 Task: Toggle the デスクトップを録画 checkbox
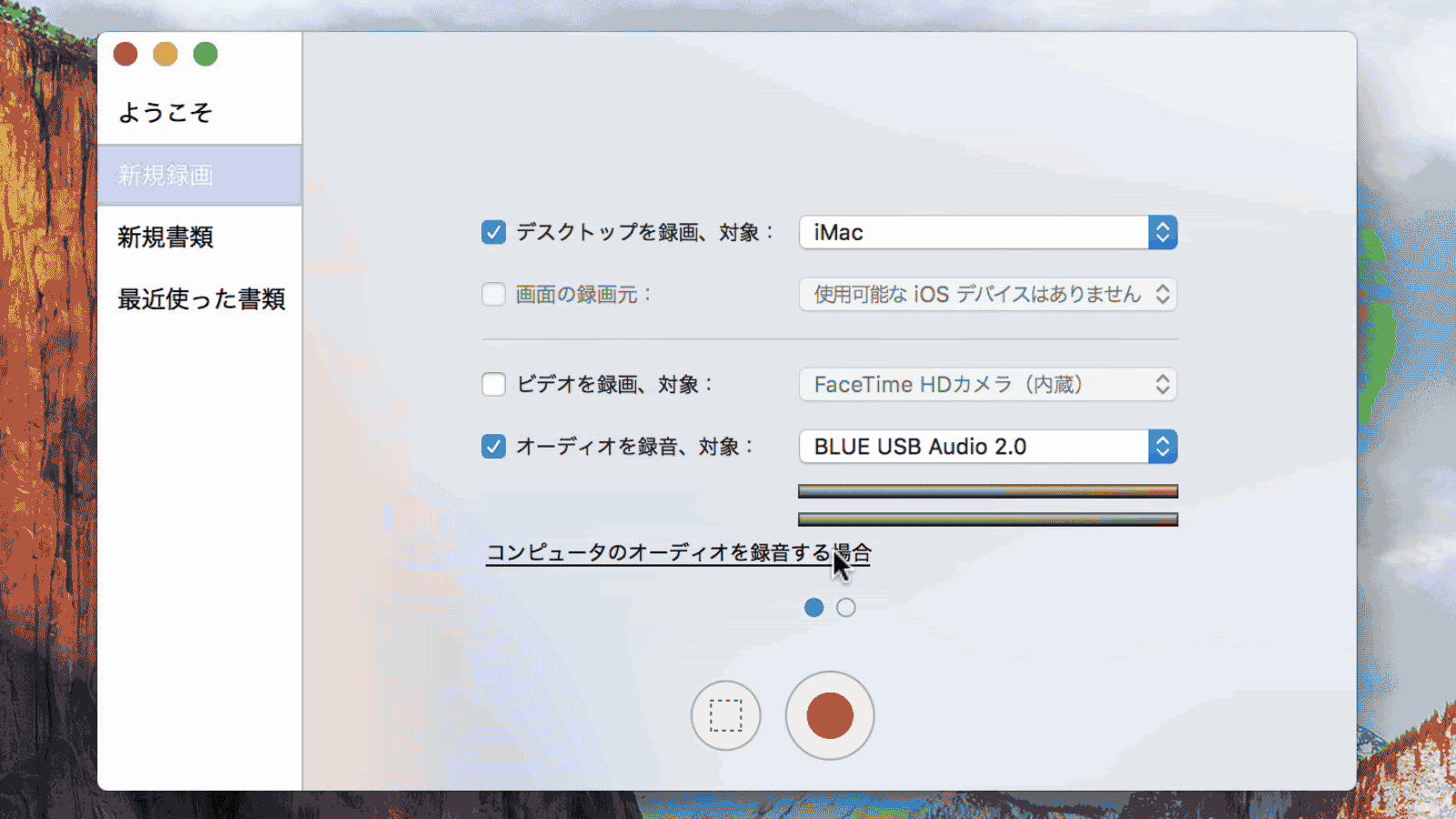493,232
